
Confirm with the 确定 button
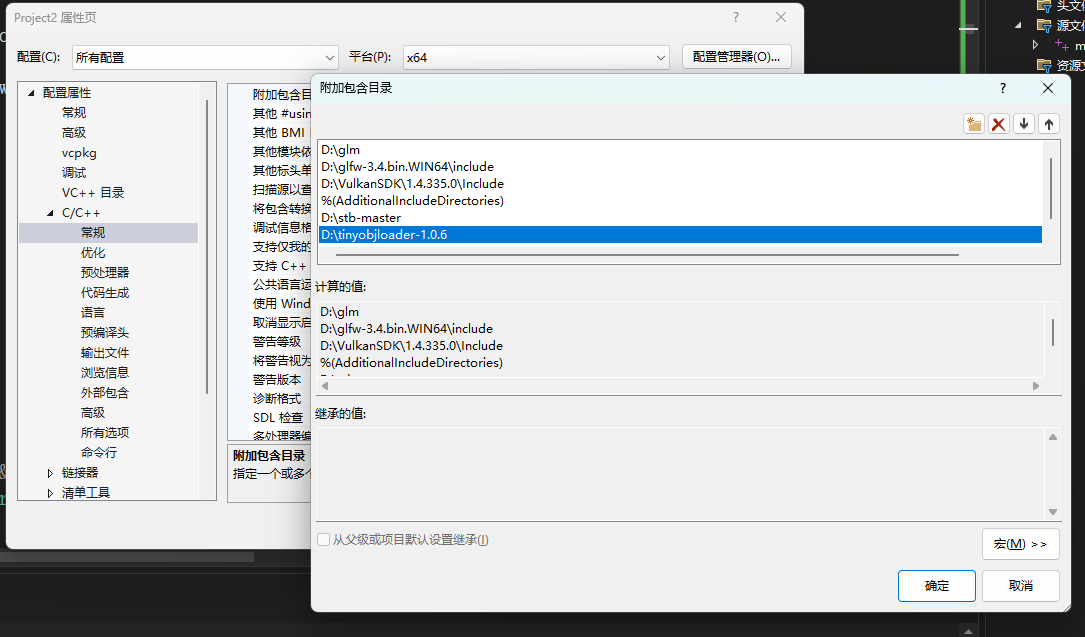(x=937, y=586)
